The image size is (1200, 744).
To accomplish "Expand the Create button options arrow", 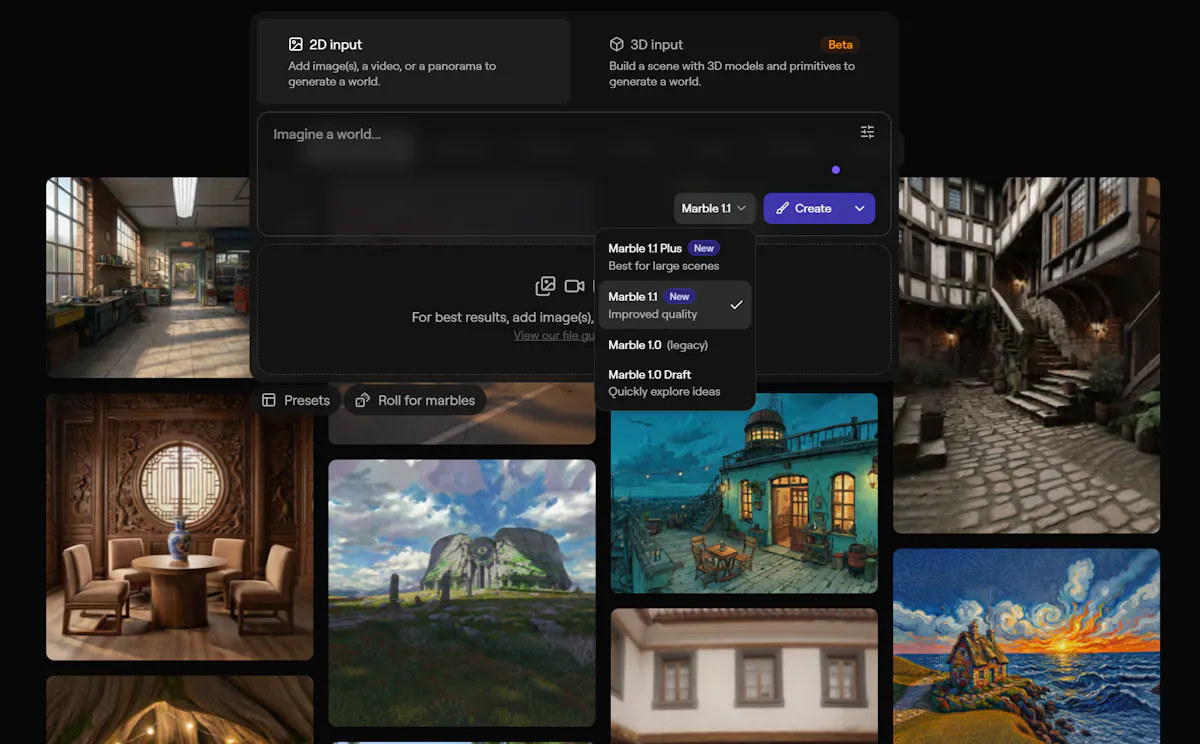I will (x=860, y=208).
